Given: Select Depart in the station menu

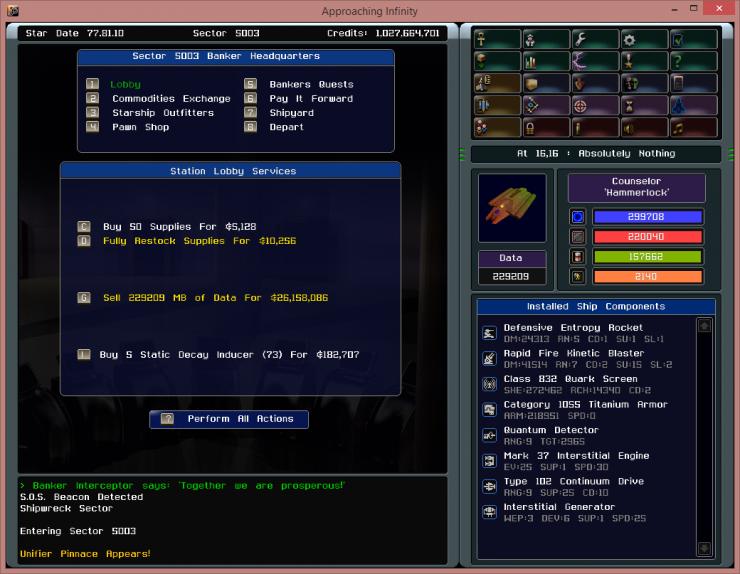Looking at the screenshot, I should [286, 127].
